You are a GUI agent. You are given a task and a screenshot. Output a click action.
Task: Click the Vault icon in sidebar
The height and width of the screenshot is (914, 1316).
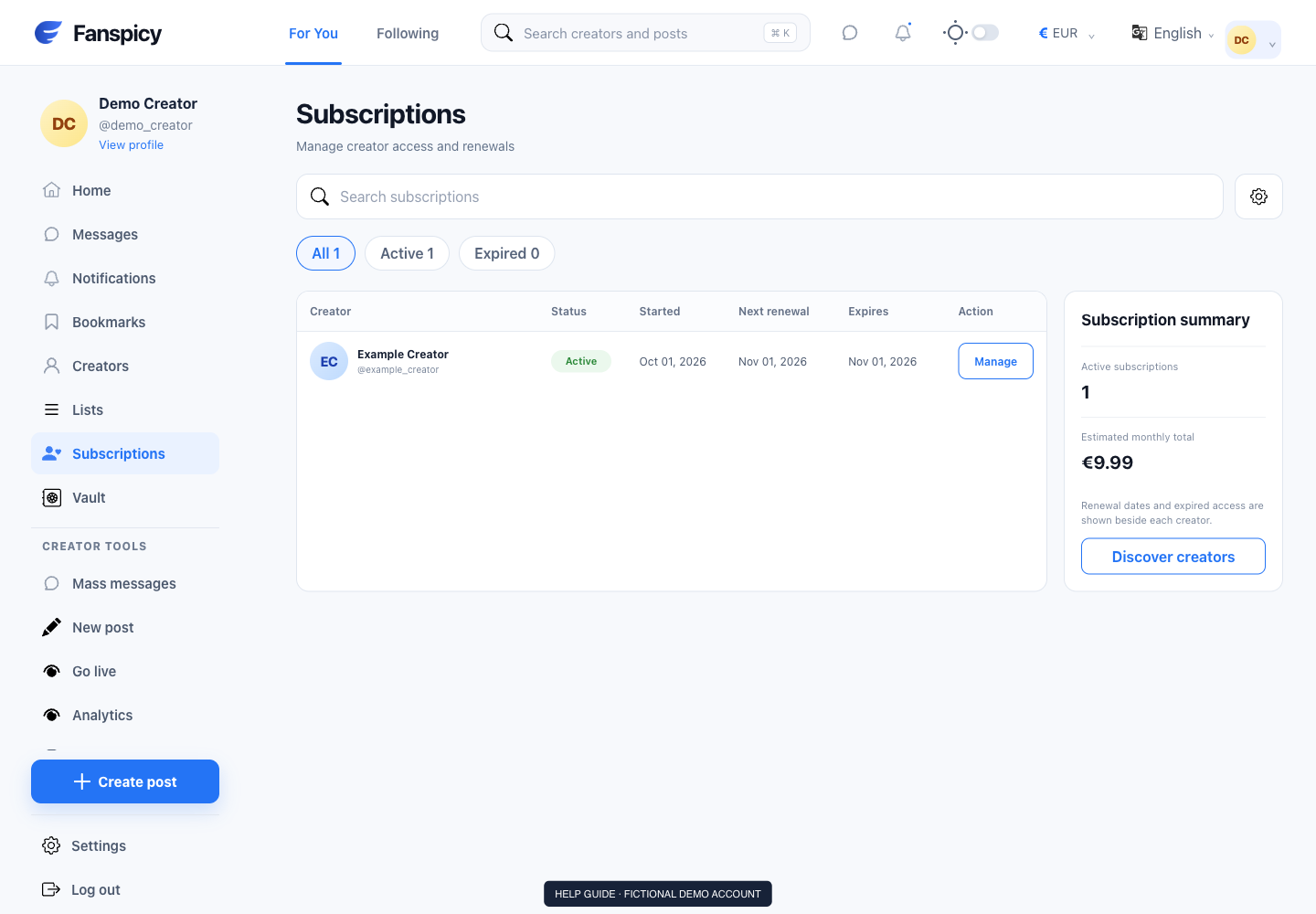click(52, 497)
